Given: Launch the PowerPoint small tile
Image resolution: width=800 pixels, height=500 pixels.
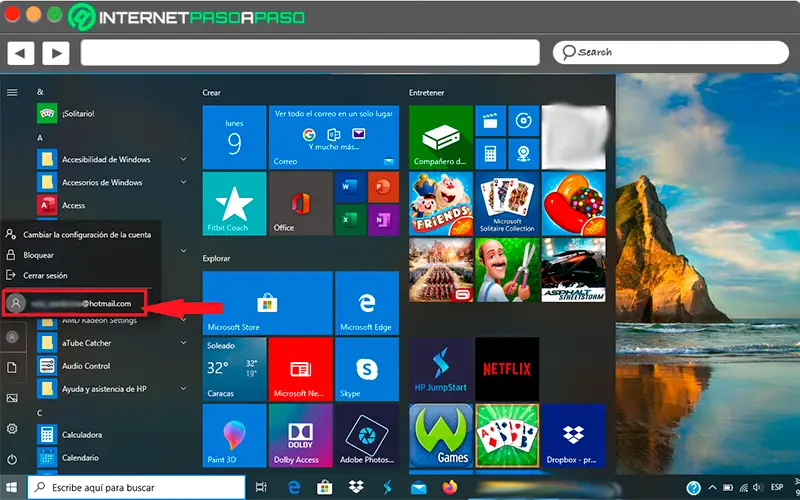Looking at the screenshot, I should click(383, 187).
